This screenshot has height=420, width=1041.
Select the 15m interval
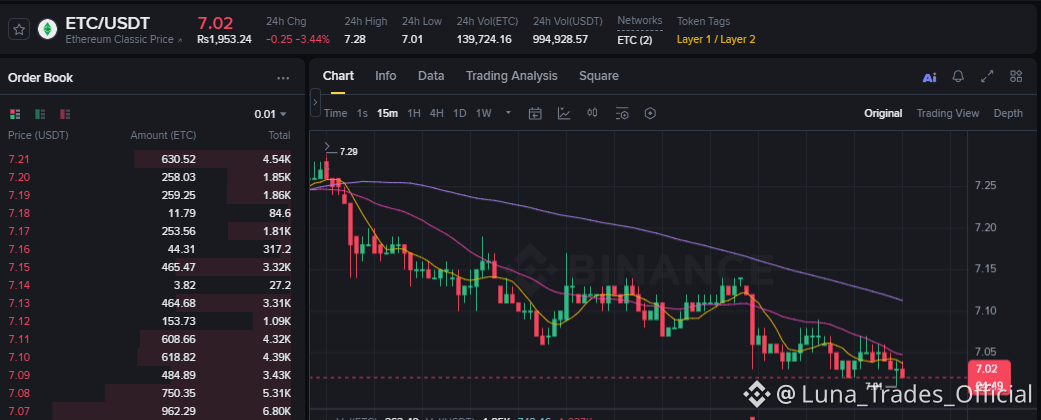click(x=387, y=113)
